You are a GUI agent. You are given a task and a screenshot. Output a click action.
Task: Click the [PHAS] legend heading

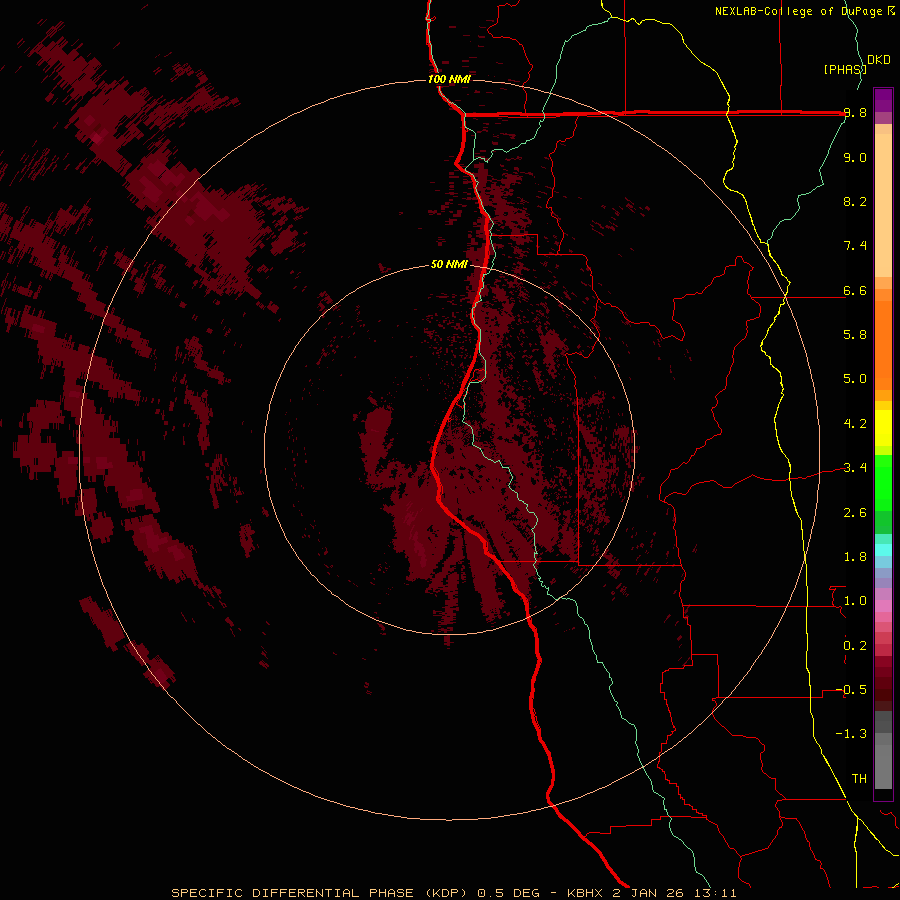point(844,69)
